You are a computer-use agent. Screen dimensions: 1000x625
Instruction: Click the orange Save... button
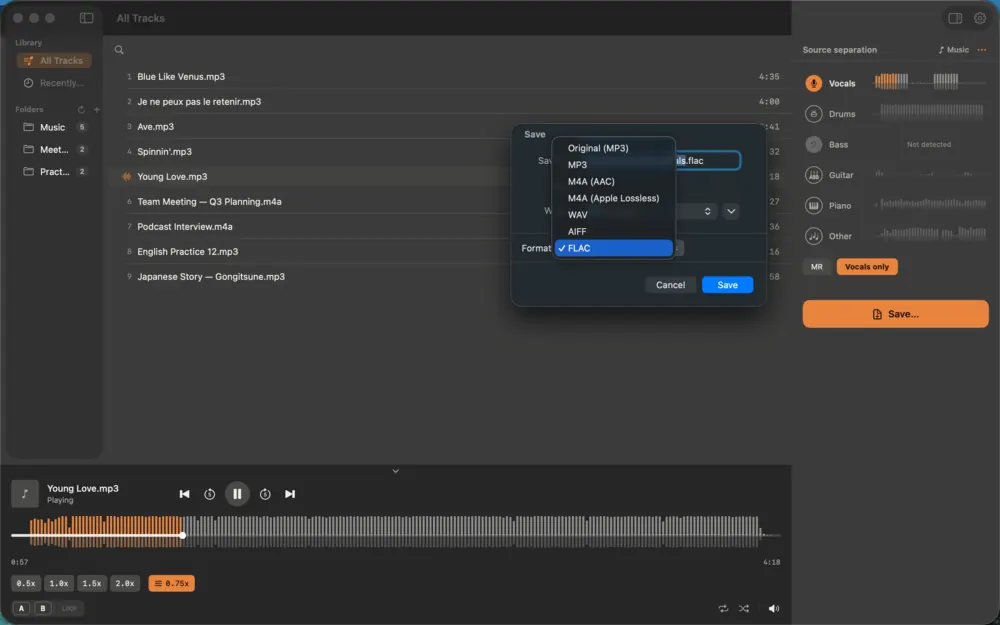point(895,314)
